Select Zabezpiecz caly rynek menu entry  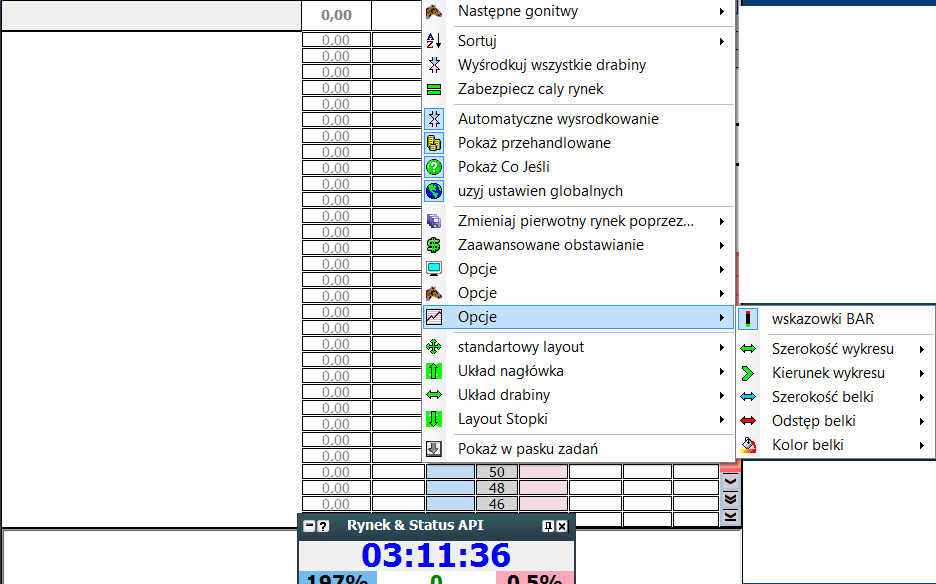(x=578, y=89)
